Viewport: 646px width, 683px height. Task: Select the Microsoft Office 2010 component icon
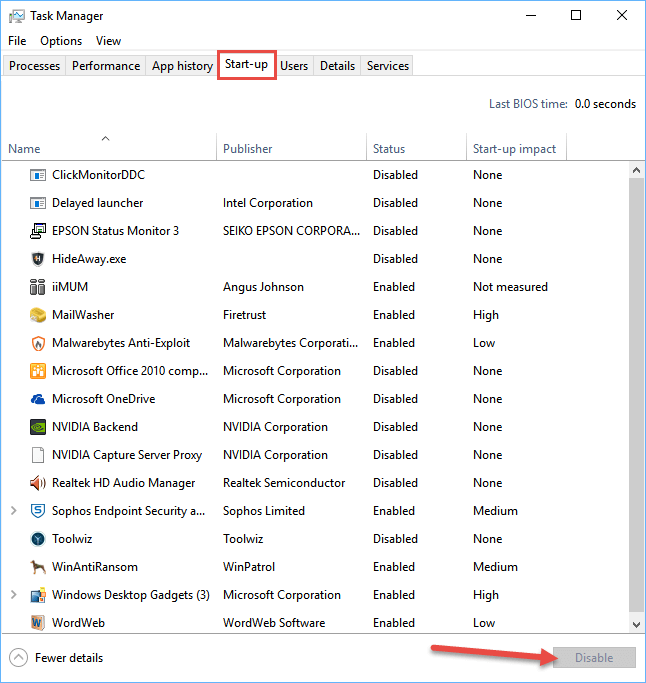pyautogui.click(x=38, y=371)
